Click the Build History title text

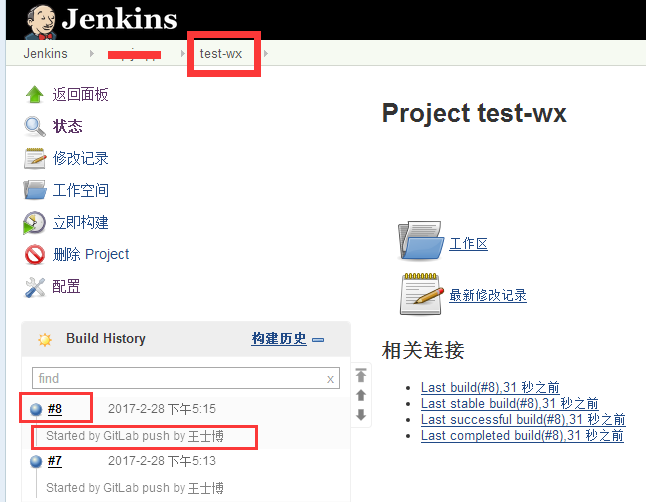[x=106, y=338]
